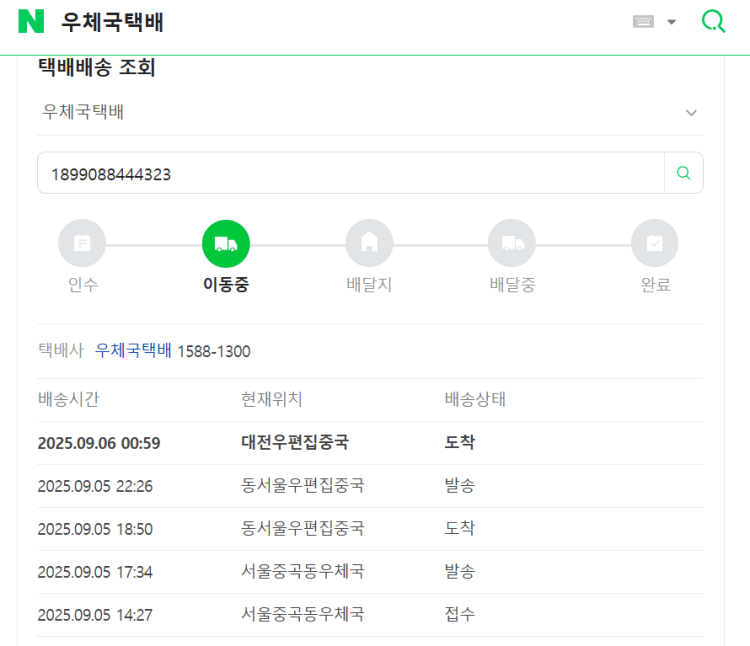Select the 배달중 delivery truck icon
Screen dimensions: 750x646
tap(512, 243)
